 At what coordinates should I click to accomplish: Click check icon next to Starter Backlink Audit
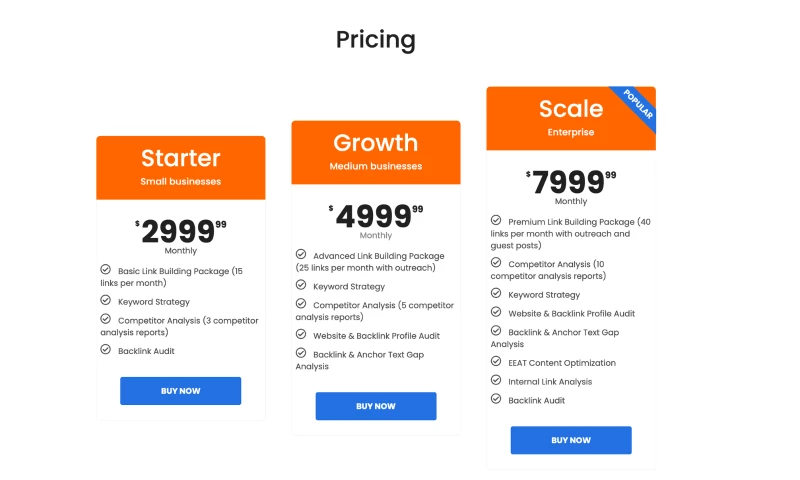pyautogui.click(x=105, y=349)
